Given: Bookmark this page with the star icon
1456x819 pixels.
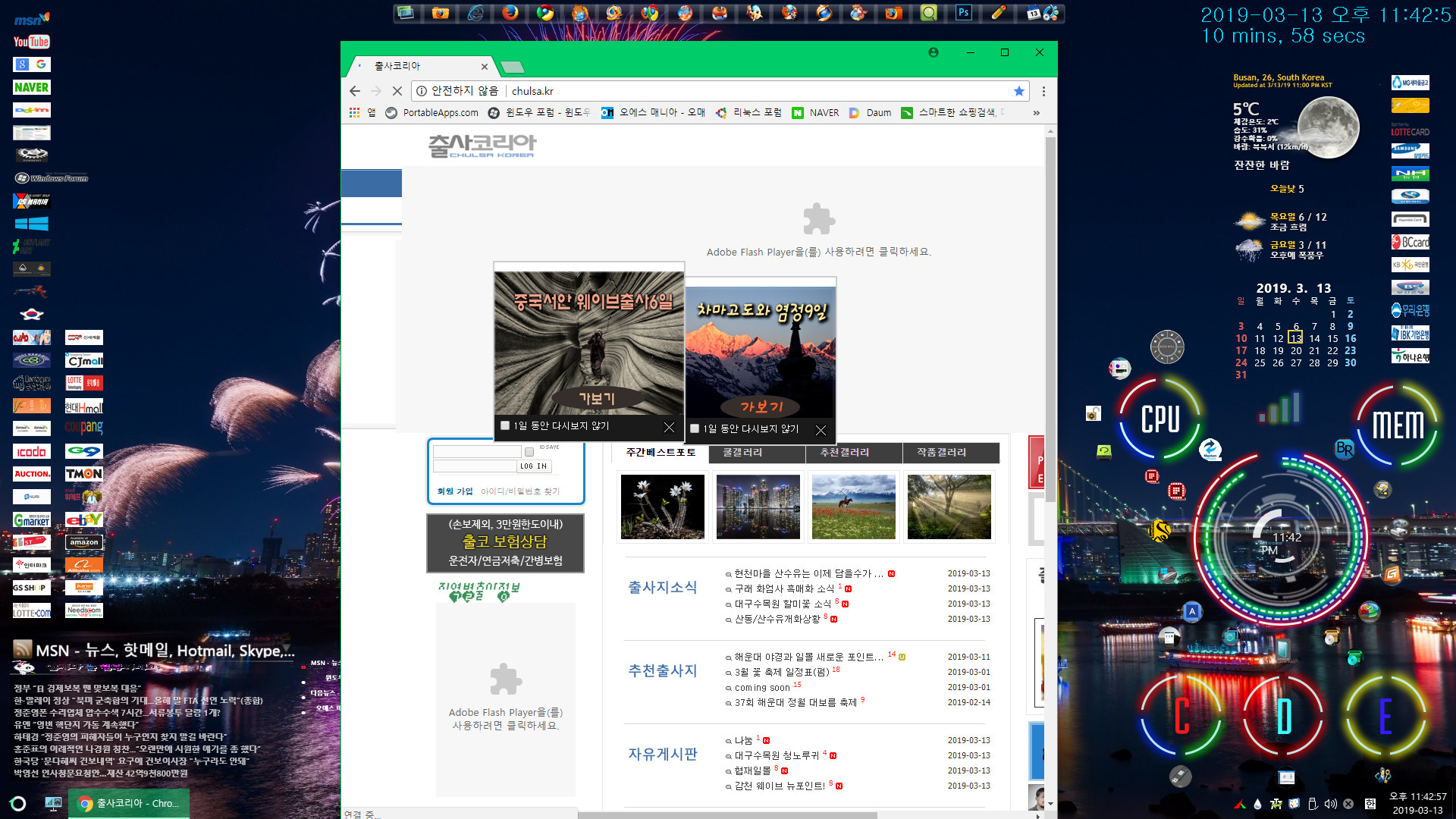Looking at the screenshot, I should pos(1018,91).
